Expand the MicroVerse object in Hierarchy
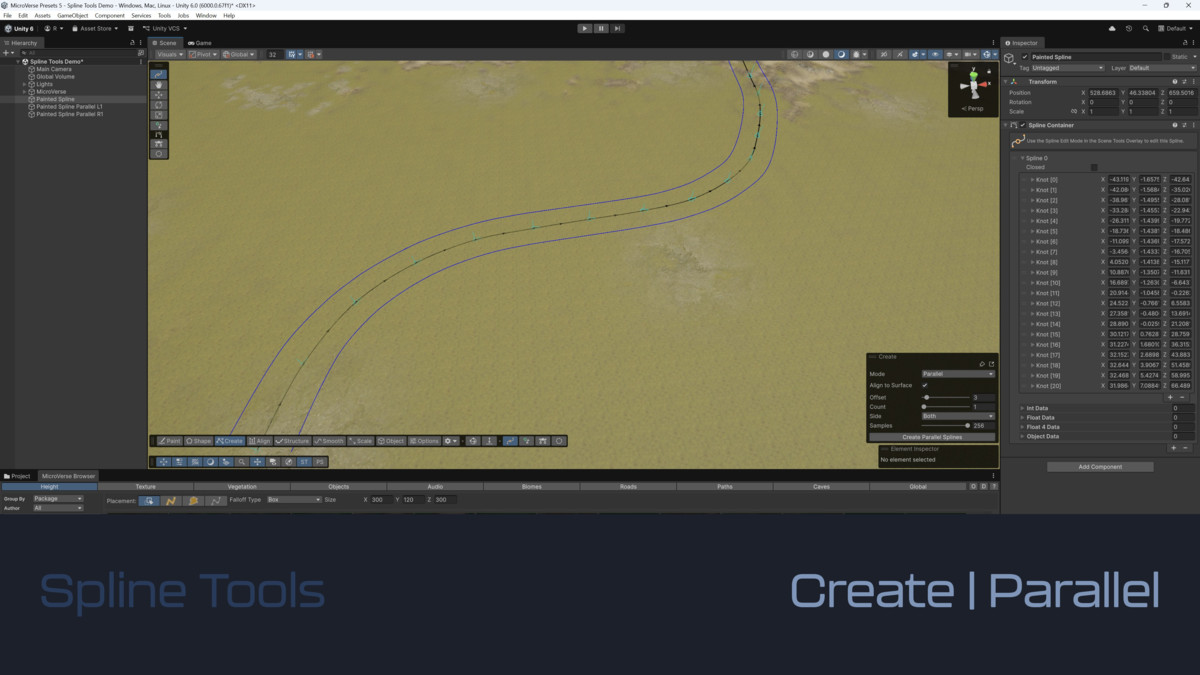1200x675 pixels. tap(24, 91)
